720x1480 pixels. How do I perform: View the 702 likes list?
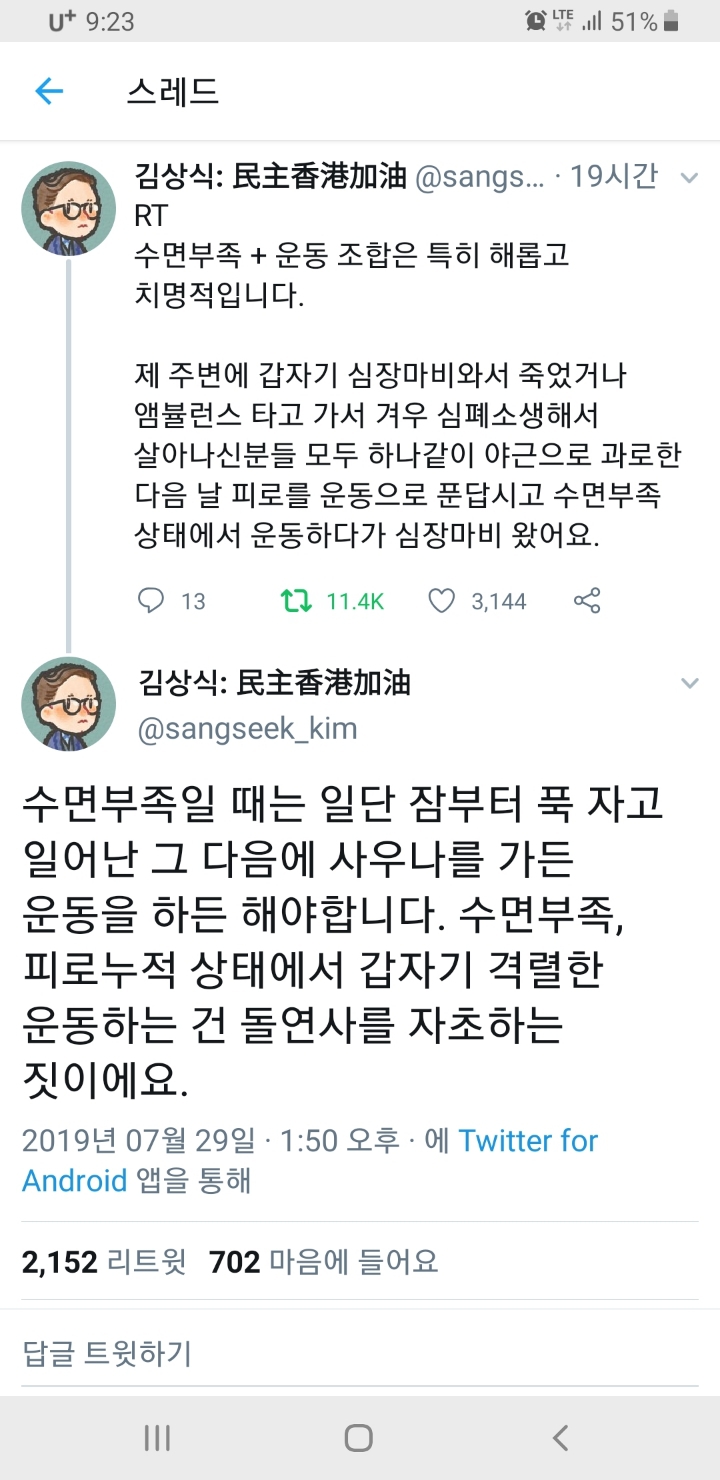point(323,1262)
